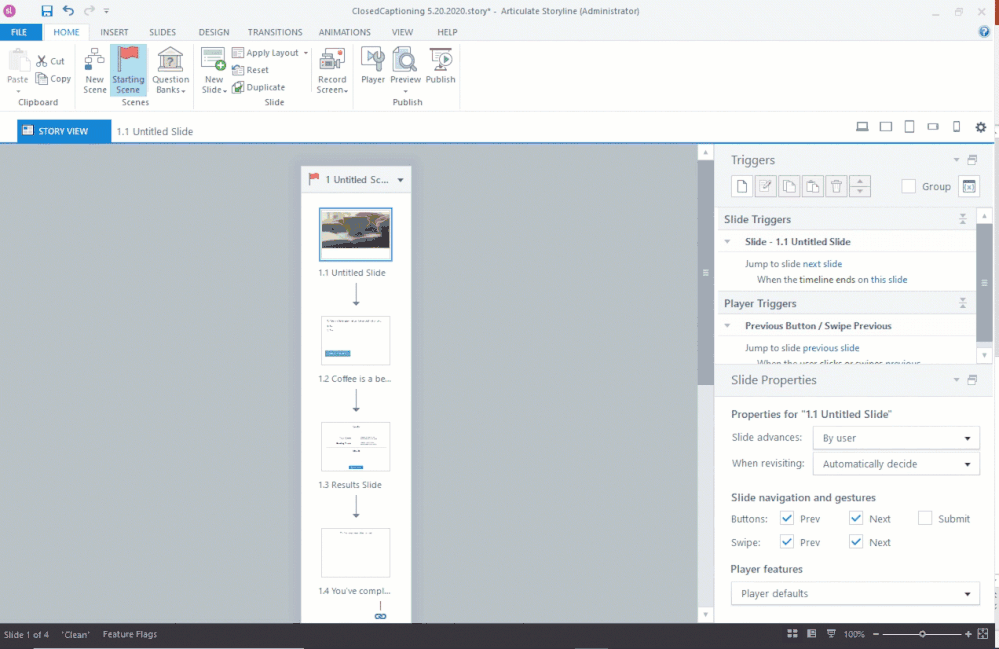Enable the Submit button checkbox
This screenshot has height=649, width=999.
click(925, 518)
